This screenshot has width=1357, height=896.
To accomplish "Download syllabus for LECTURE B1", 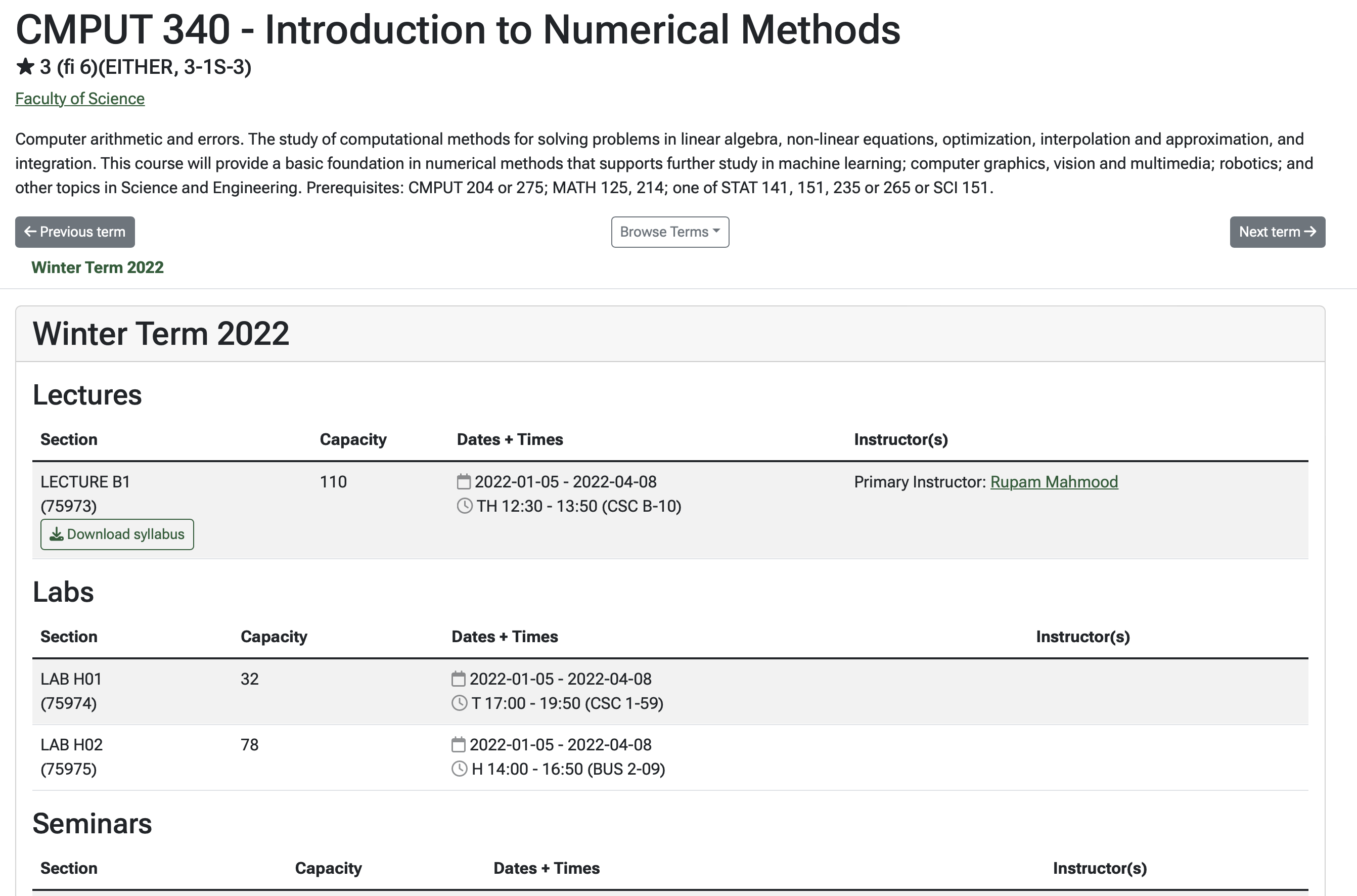I will point(117,534).
